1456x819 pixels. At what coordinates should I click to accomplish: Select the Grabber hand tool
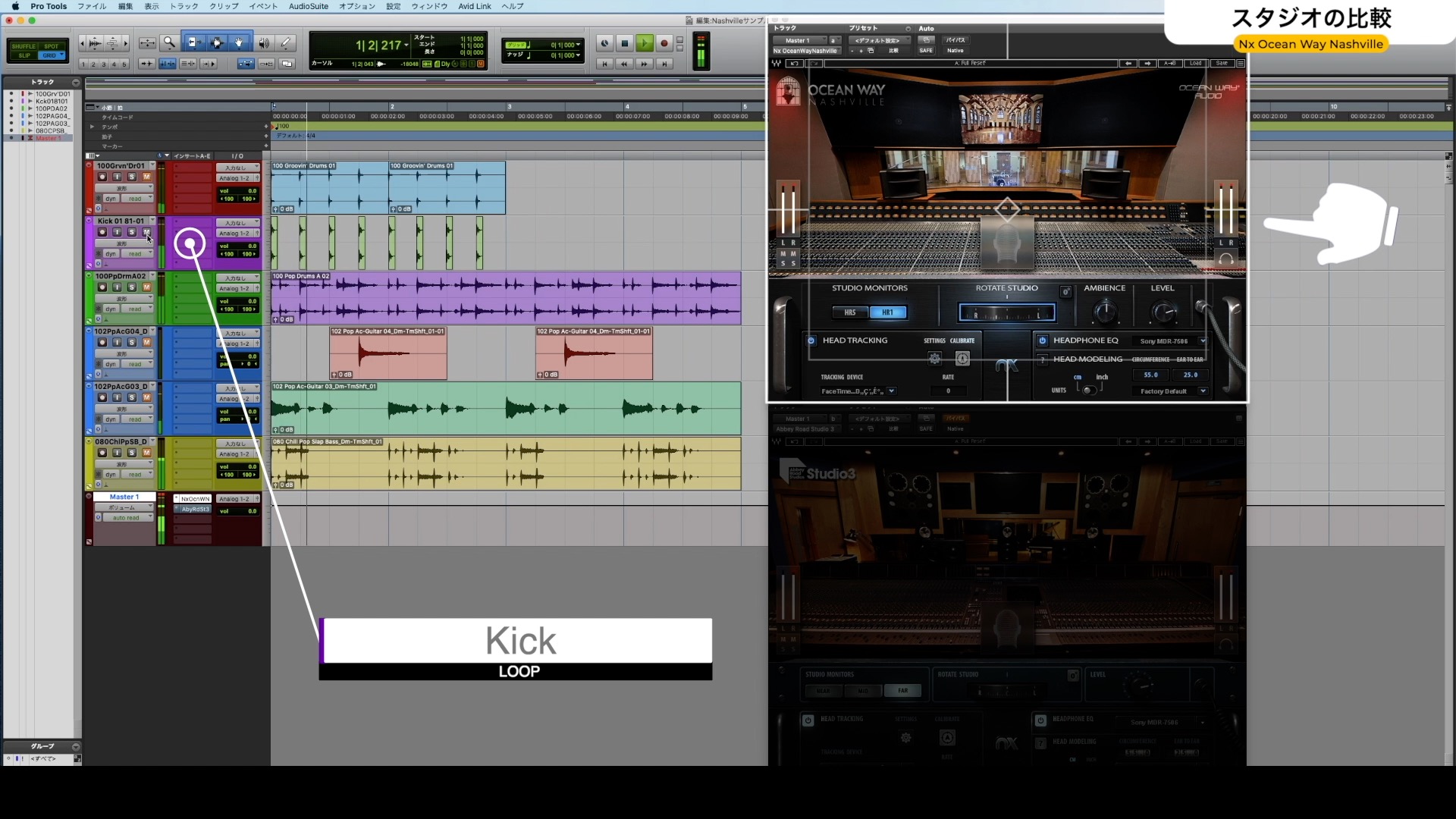point(239,43)
